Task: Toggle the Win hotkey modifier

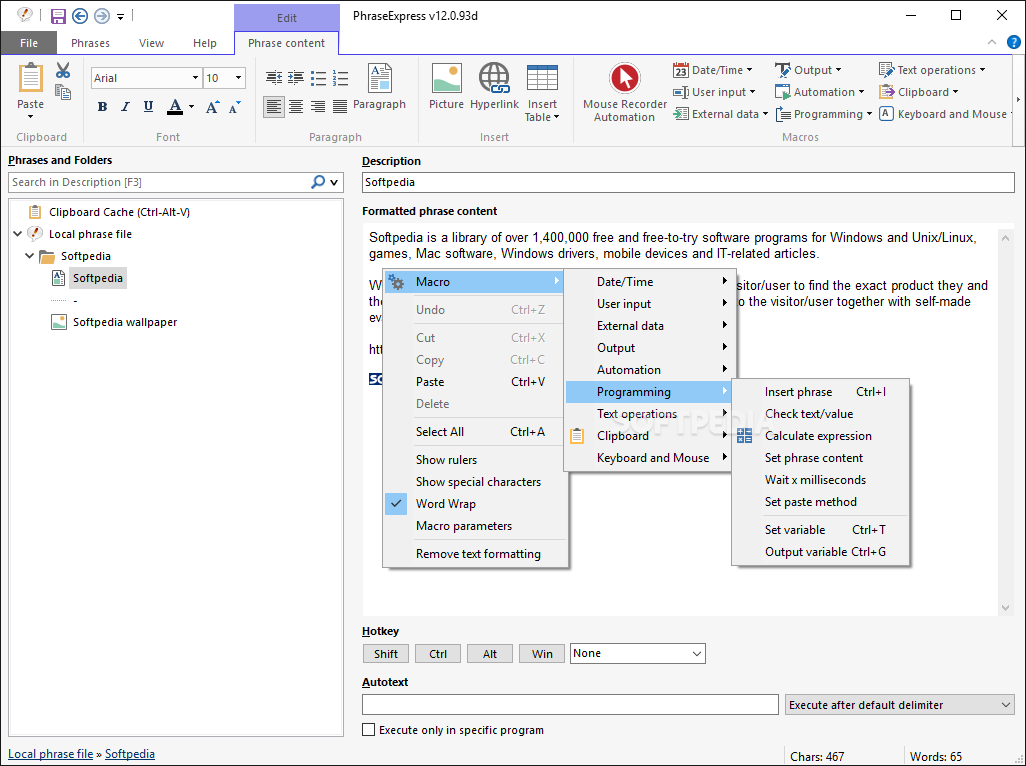Action: click(x=542, y=653)
